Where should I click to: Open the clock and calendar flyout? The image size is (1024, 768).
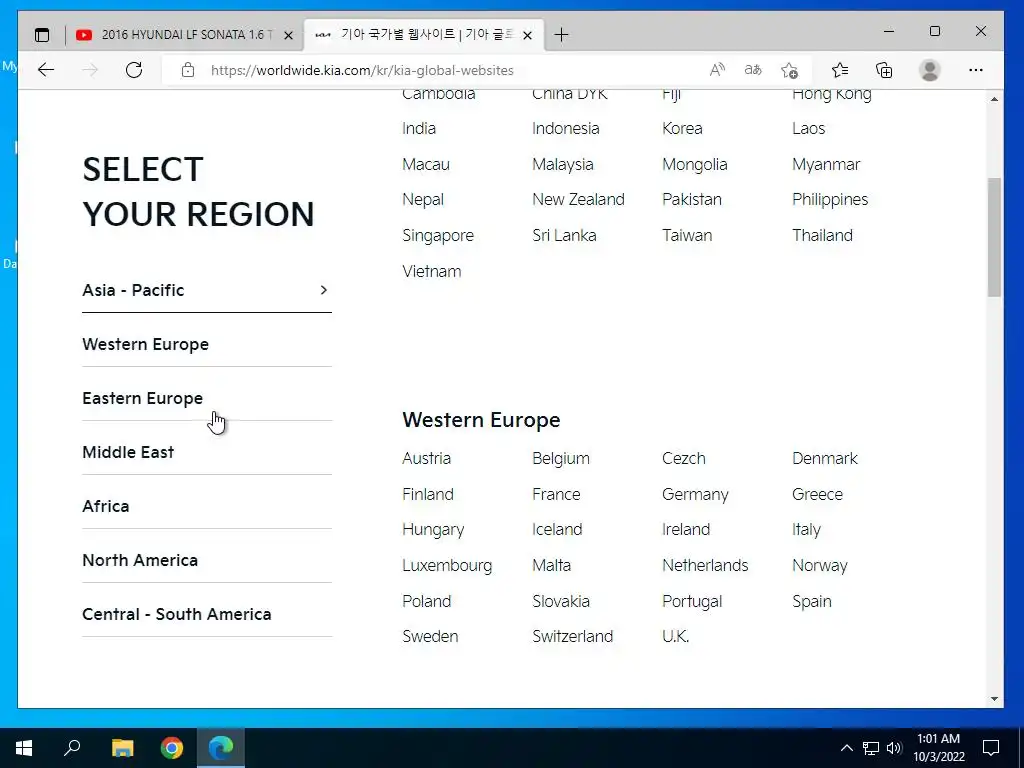click(938, 748)
